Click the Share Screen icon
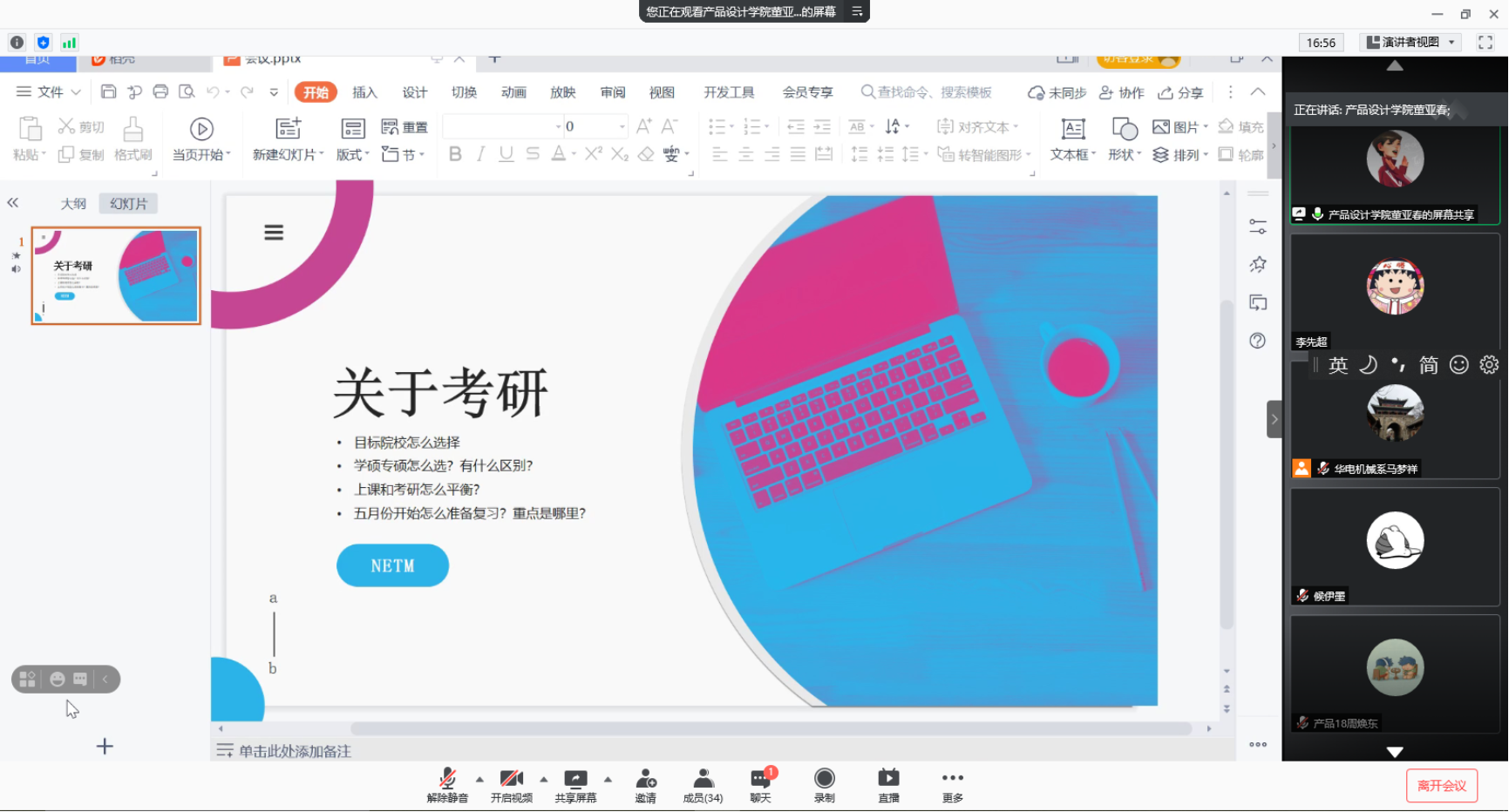Image resolution: width=1509 pixels, height=812 pixels. [575, 778]
